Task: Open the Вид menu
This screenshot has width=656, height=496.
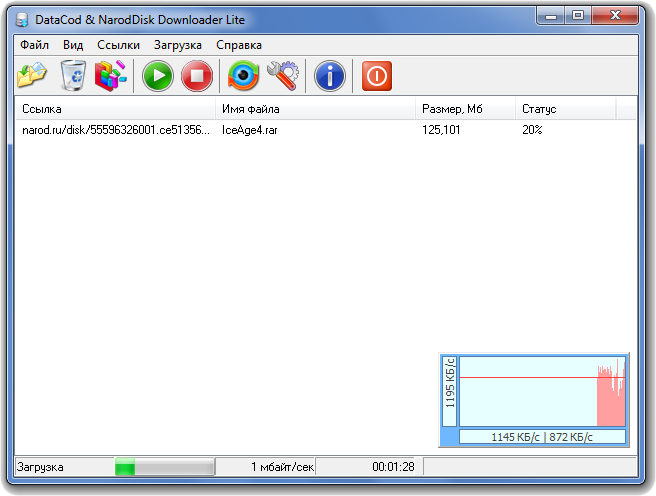Action: pyautogui.click(x=73, y=45)
